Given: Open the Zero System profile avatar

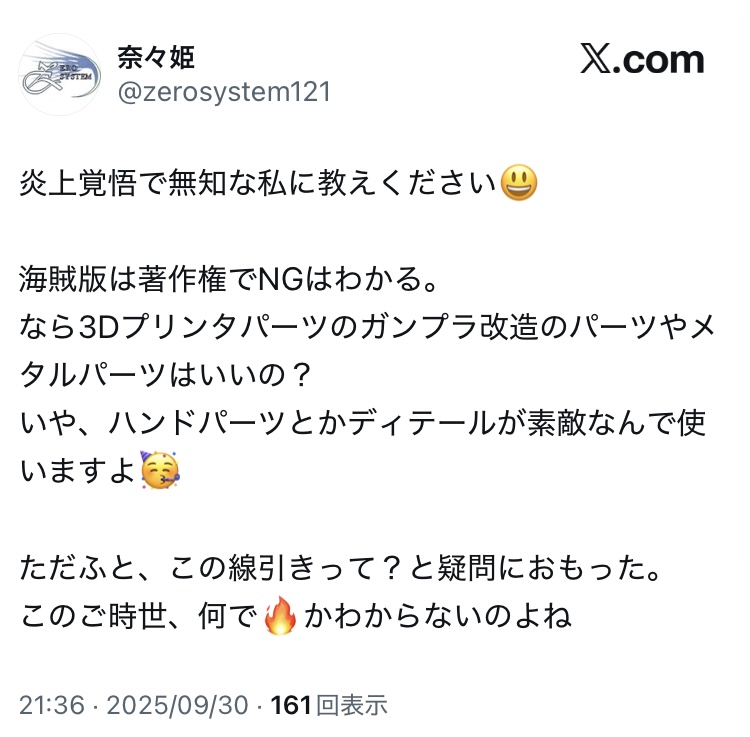Looking at the screenshot, I should [60, 75].
